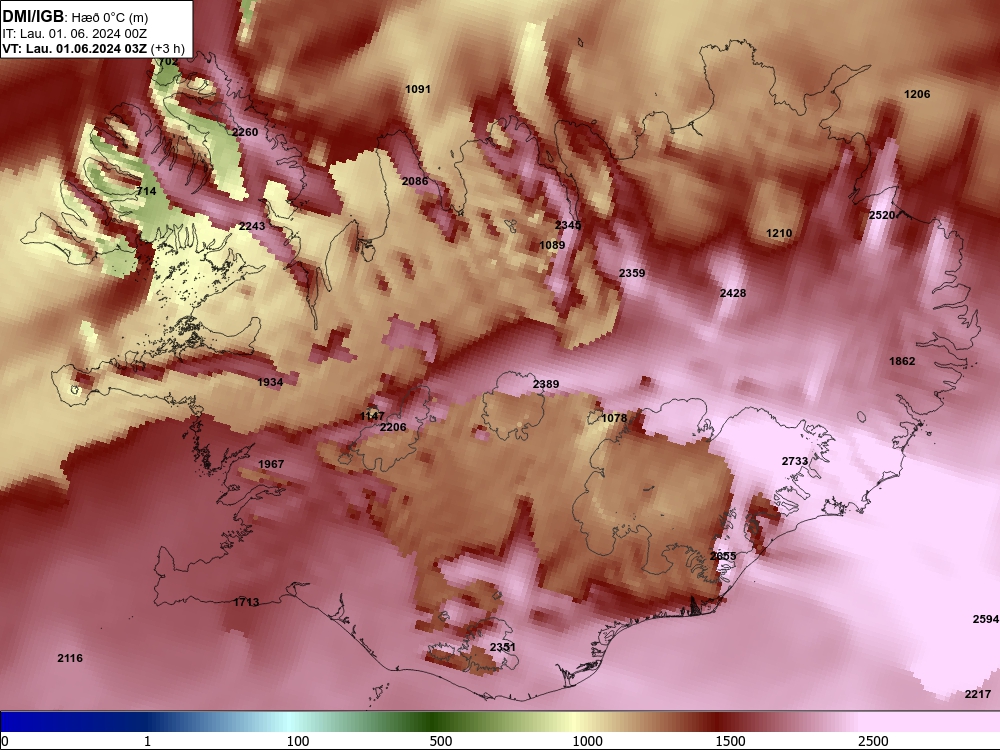
Task: Click the map value 2655
Action: [x=723, y=556]
